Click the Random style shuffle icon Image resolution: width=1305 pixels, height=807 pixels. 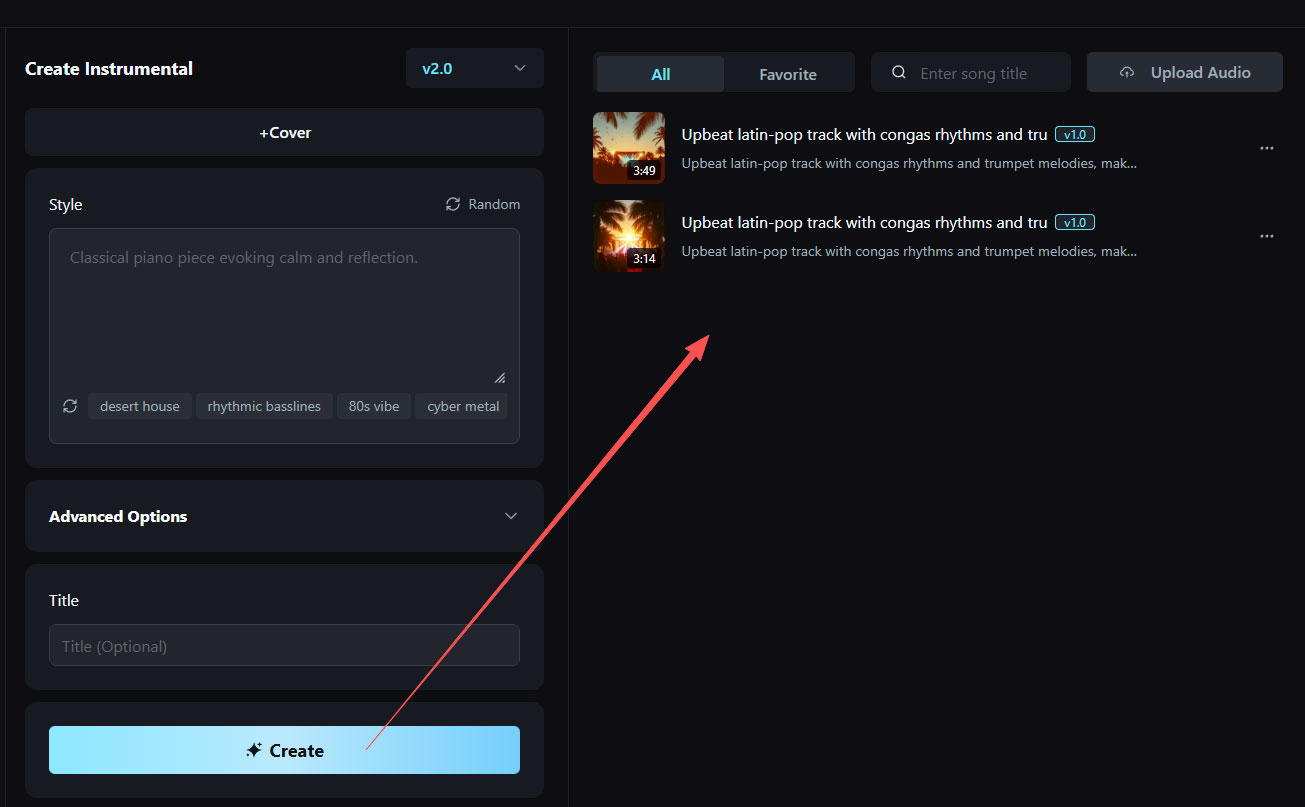(x=453, y=204)
